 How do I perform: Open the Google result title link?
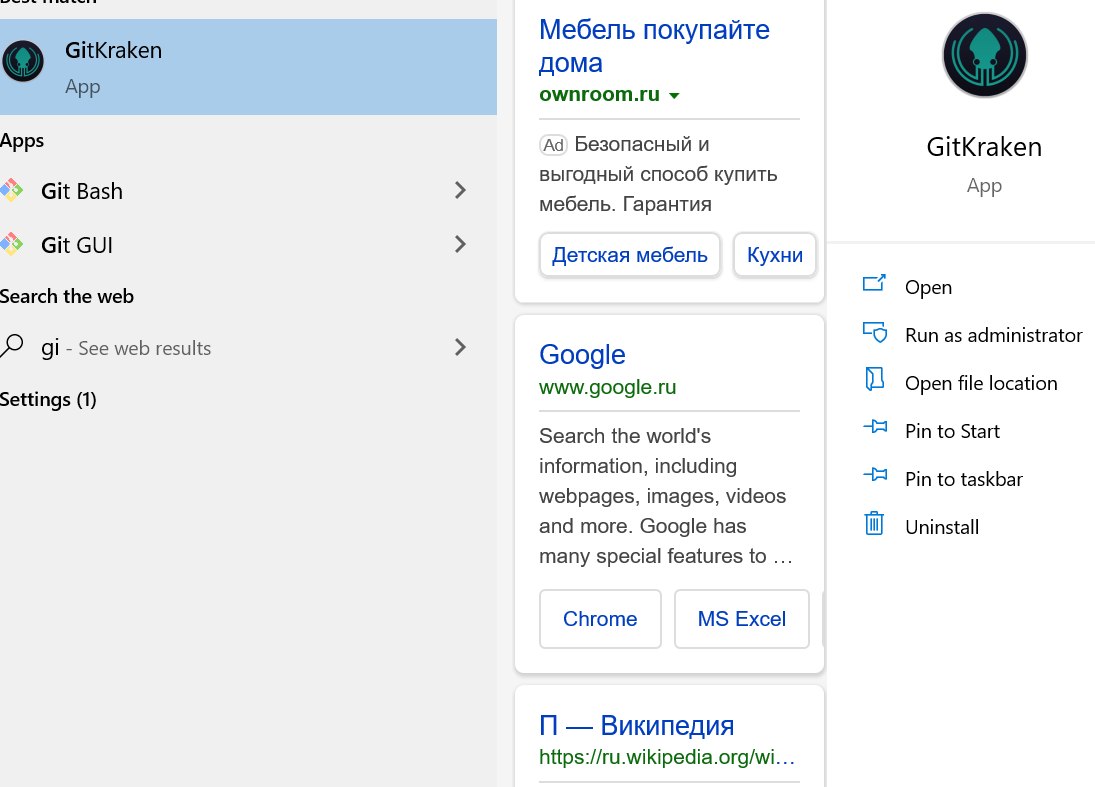(x=582, y=355)
